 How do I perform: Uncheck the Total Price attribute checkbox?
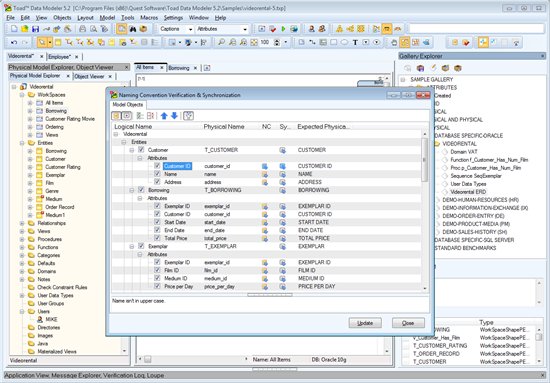point(157,238)
